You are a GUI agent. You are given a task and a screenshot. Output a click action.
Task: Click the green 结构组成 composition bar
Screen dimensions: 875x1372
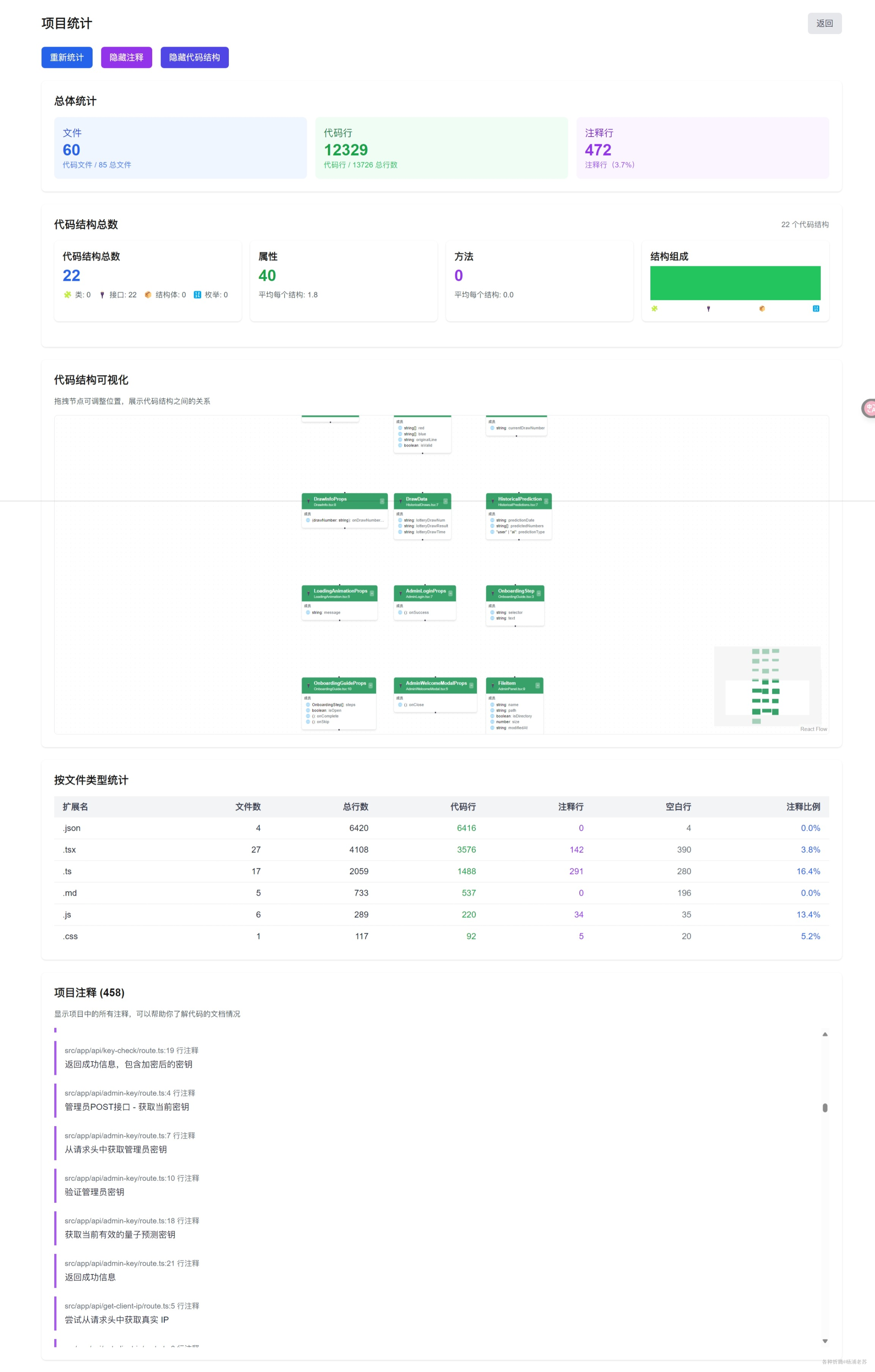point(735,283)
